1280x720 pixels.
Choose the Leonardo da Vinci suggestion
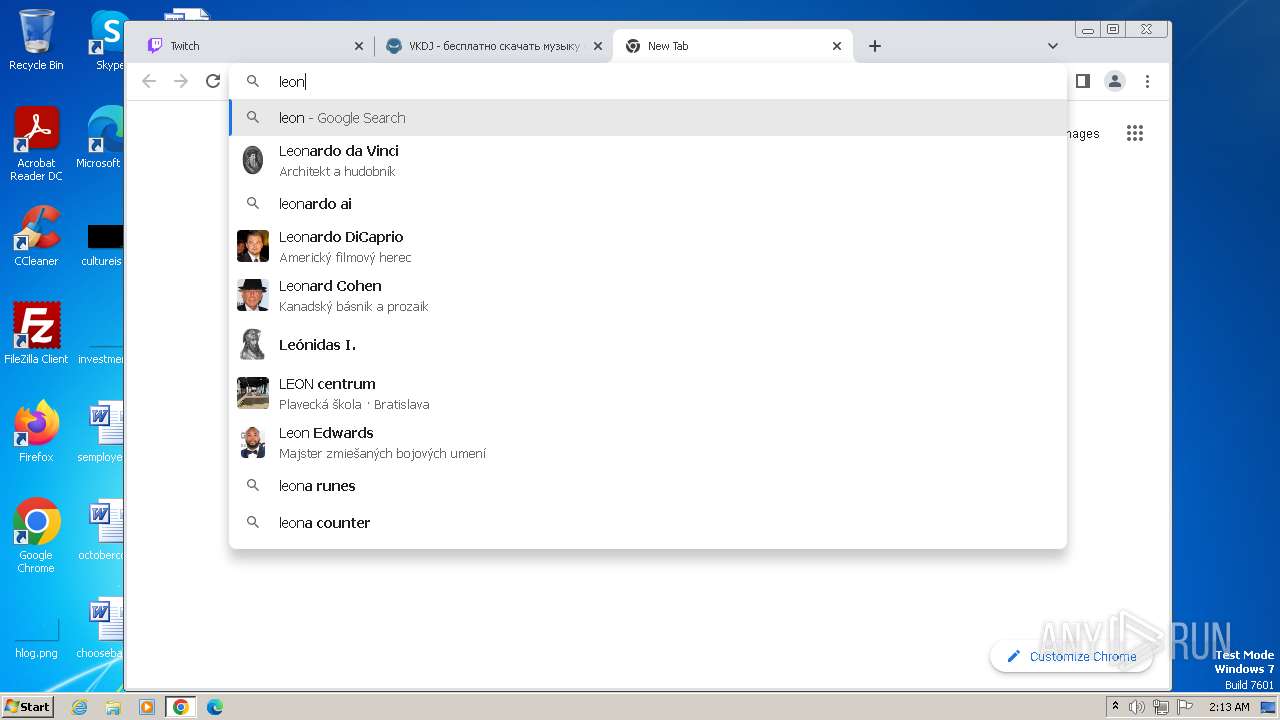pos(648,160)
